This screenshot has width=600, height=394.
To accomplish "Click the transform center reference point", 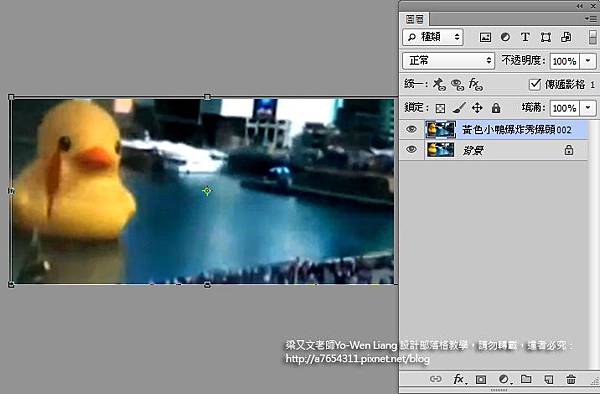I will [207, 190].
